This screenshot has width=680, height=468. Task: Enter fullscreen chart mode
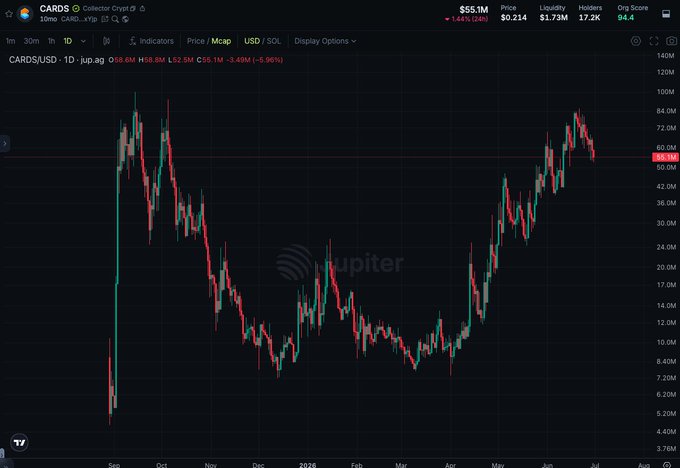coord(654,41)
